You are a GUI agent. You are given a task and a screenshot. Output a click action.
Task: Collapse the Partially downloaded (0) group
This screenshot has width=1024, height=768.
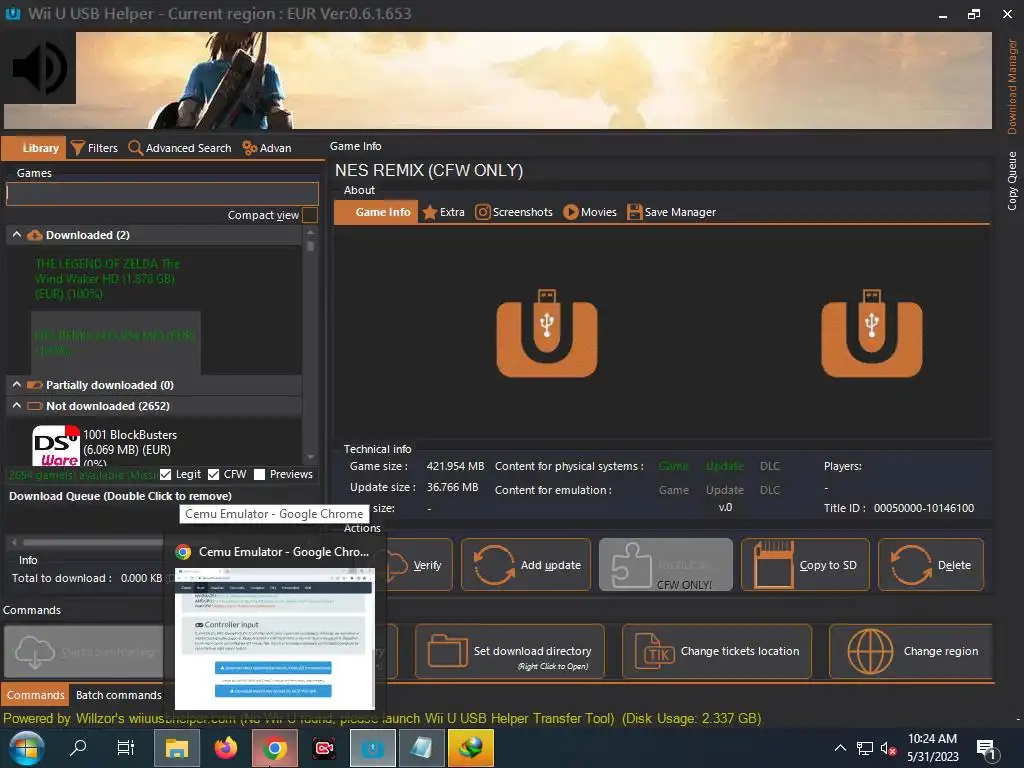pyautogui.click(x=17, y=385)
